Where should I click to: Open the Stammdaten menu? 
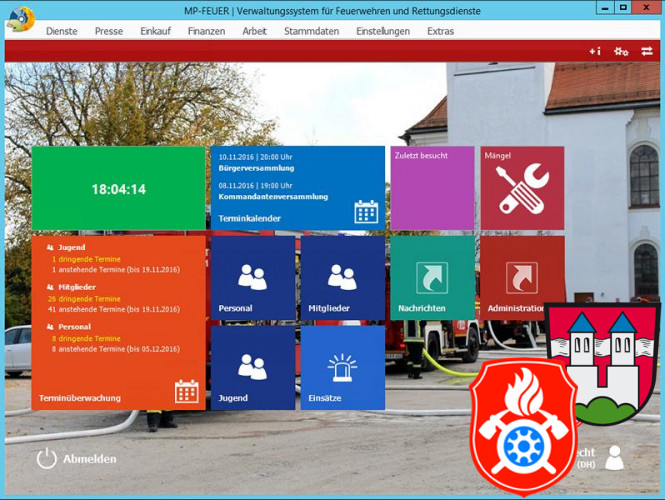(311, 31)
